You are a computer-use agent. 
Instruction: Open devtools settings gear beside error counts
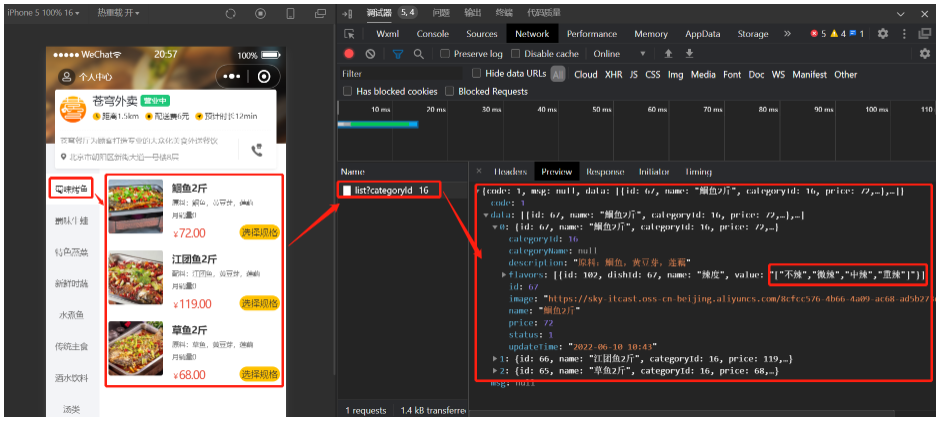[x=882, y=34]
